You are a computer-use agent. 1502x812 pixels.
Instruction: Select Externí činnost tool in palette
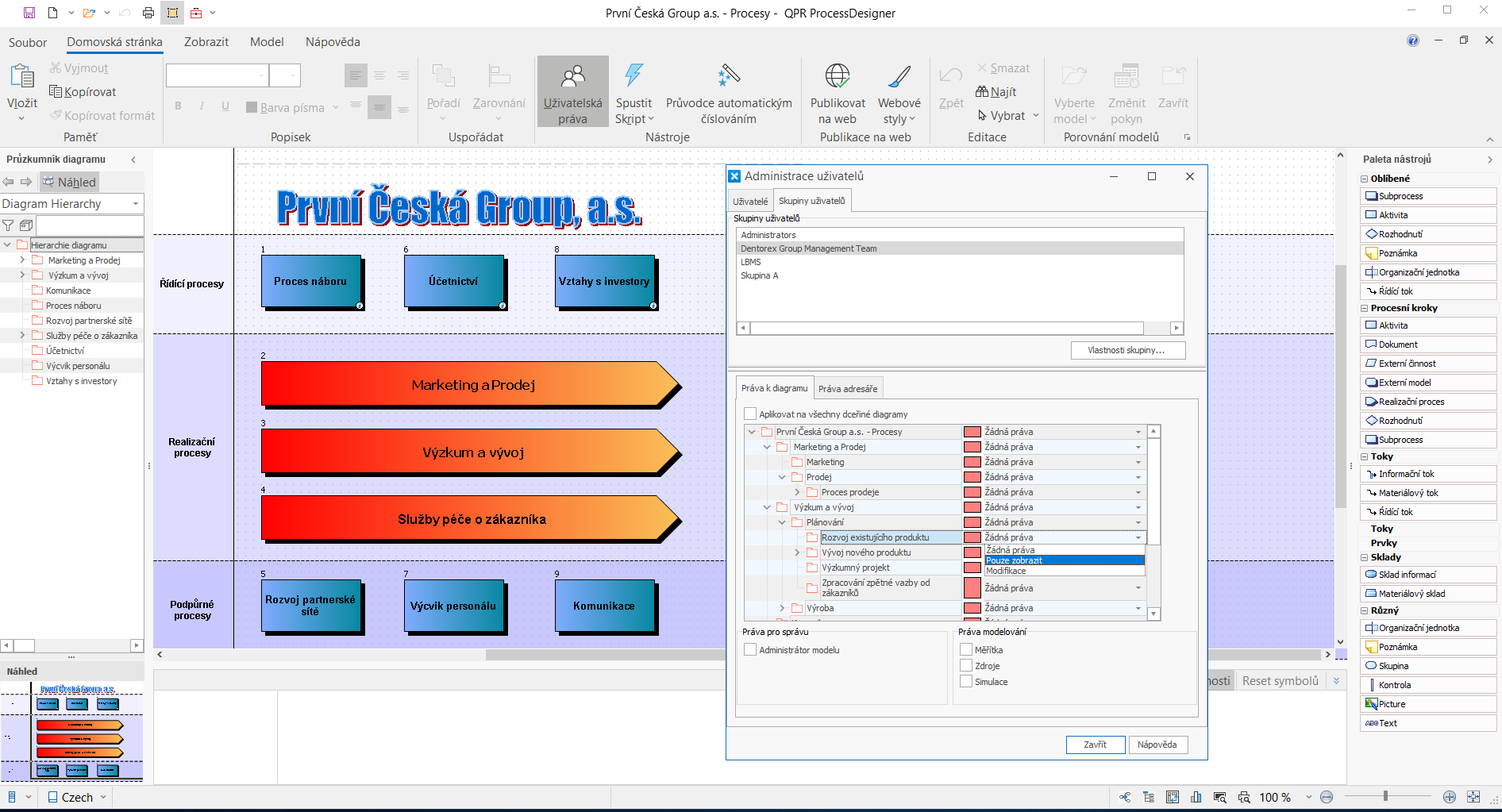pos(1428,364)
